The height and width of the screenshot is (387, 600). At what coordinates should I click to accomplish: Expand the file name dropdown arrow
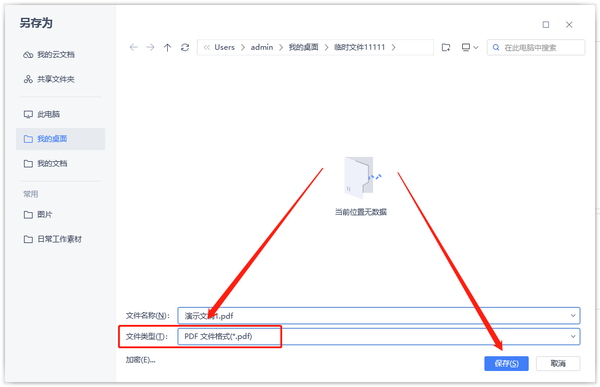(573, 316)
